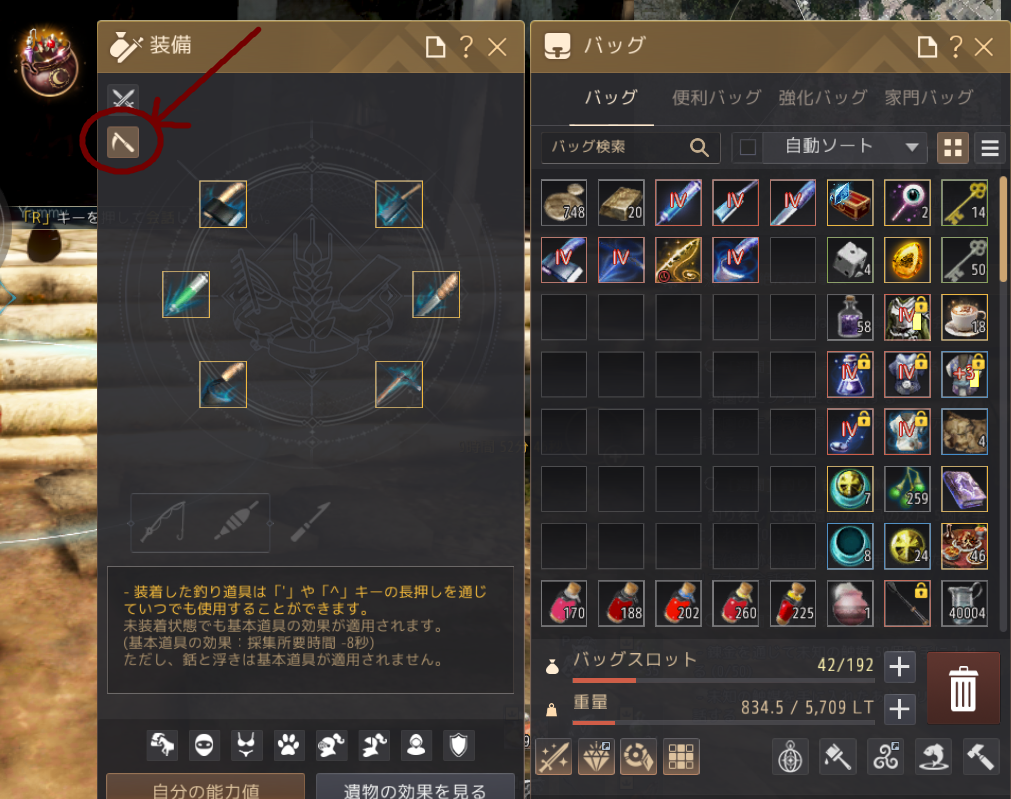Click the 遺物の効果を見る button
The width and height of the screenshot is (1011, 799).
click(x=415, y=788)
